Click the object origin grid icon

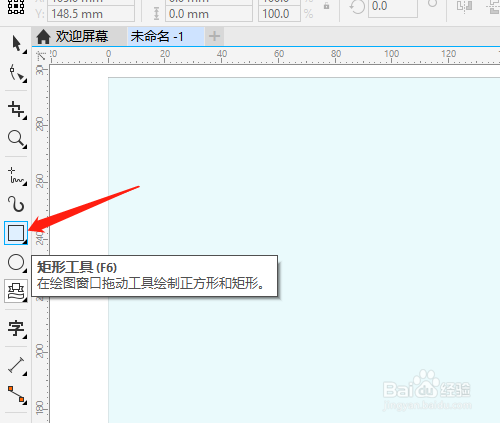point(16,7)
